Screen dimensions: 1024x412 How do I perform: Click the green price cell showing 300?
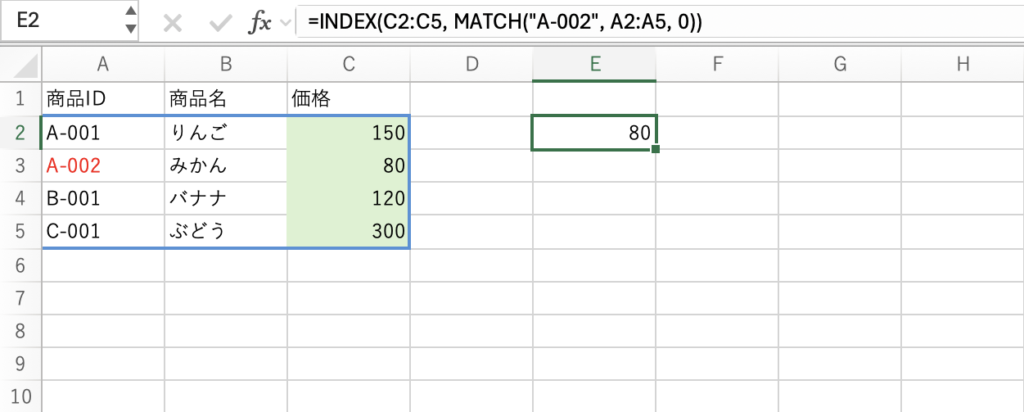pyautogui.click(x=348, y=231)
